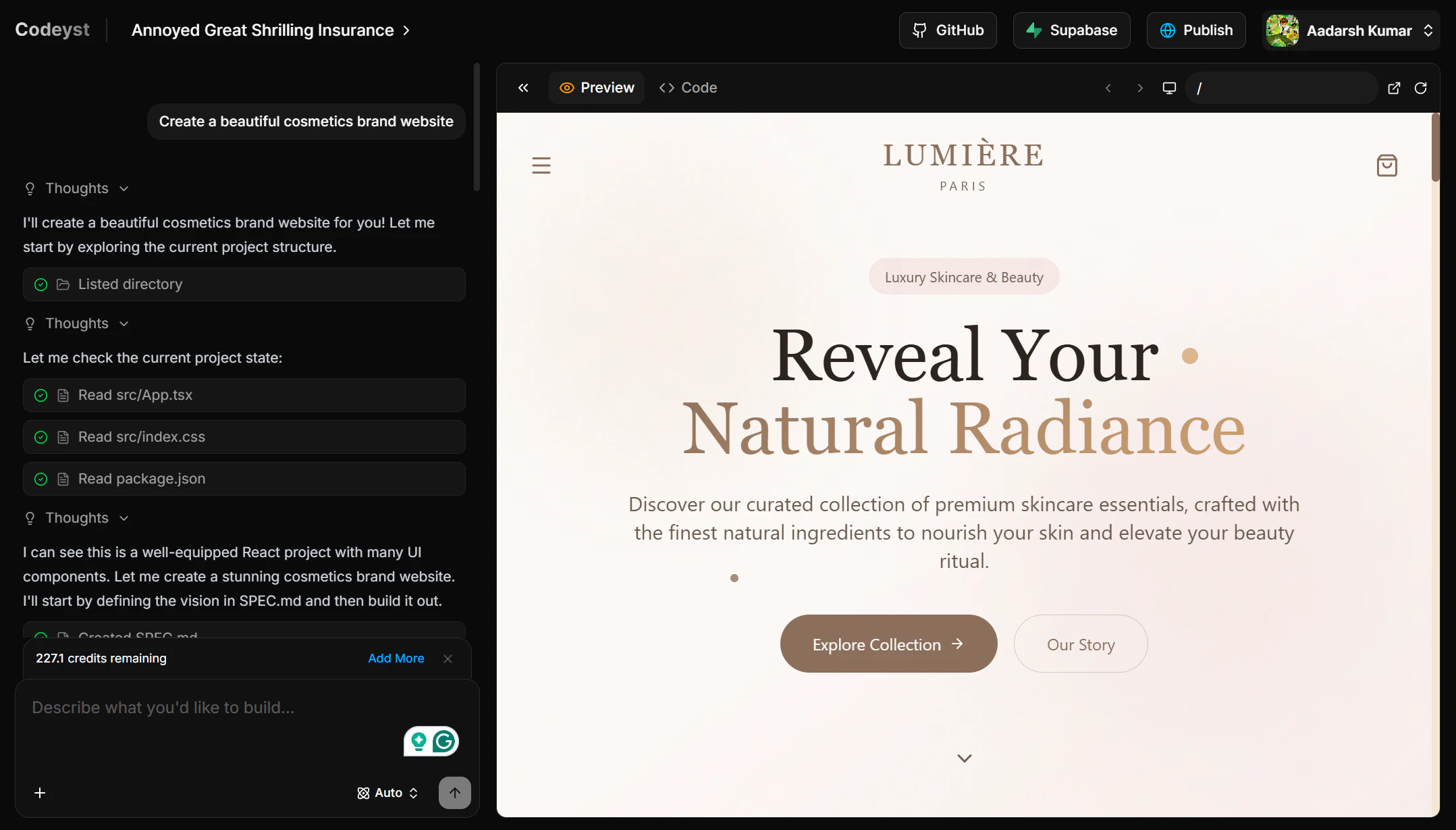Select the Preview tab
The height and width of the screenshot is (830, 1456).
coord(597,88)
